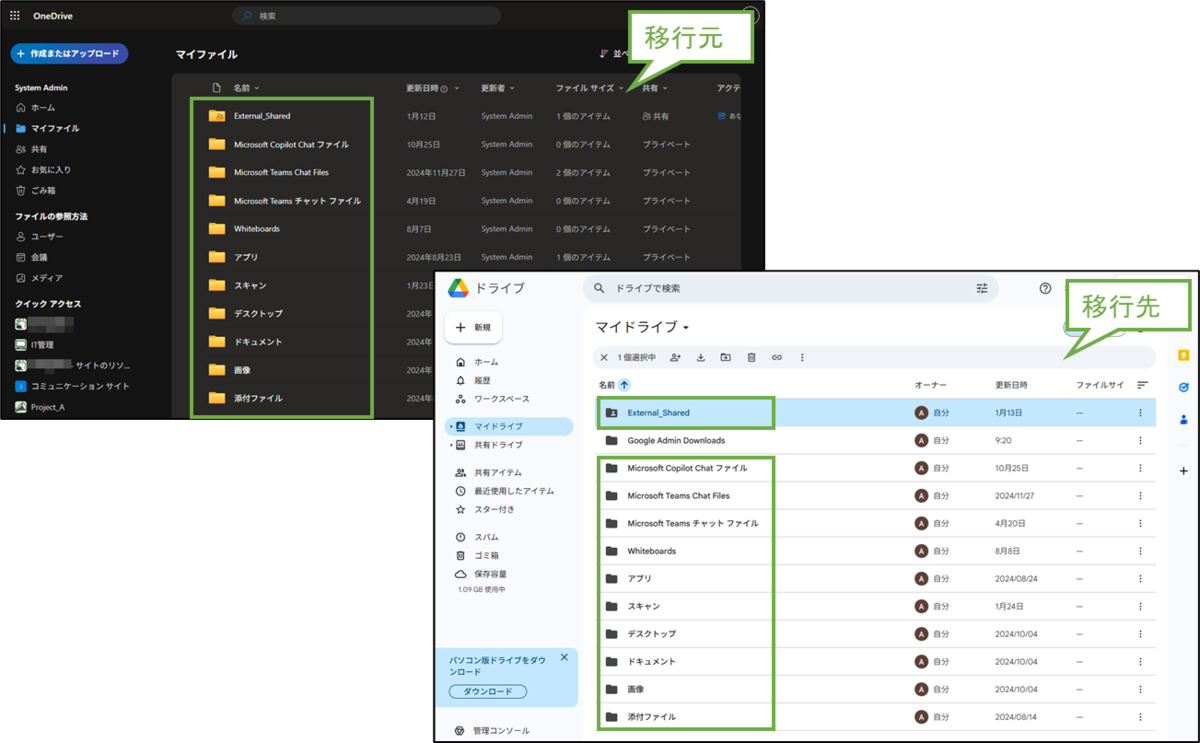Image resolution: width=1200 pixels, height=743 pixels.
Task: Click the Google Drive logo
Action: click(x=458, y=288)
